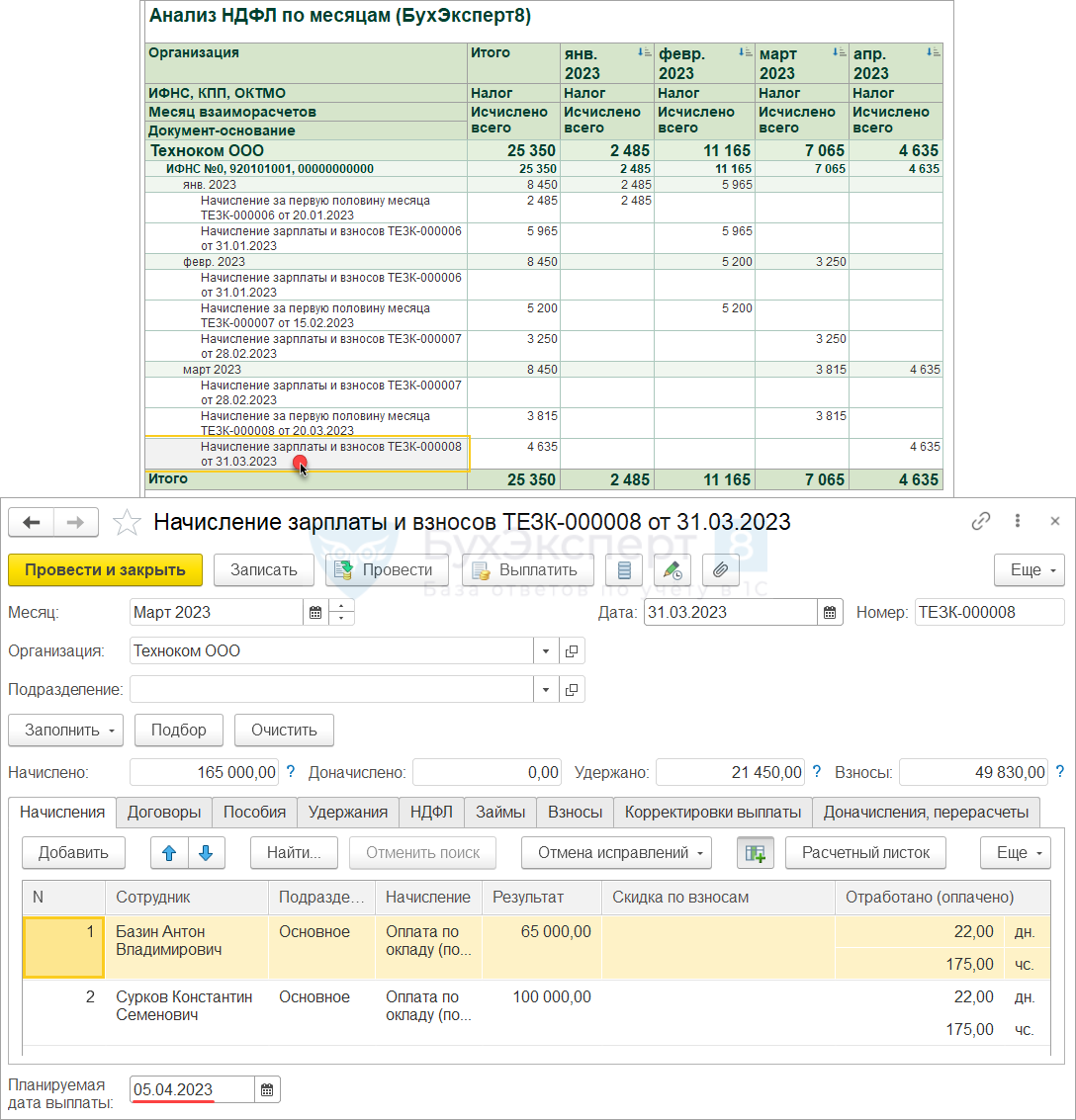The width and height of the screenshot is (1076, 1120).
Task: Open calendar for the Дата field
Action: [831, 613]
